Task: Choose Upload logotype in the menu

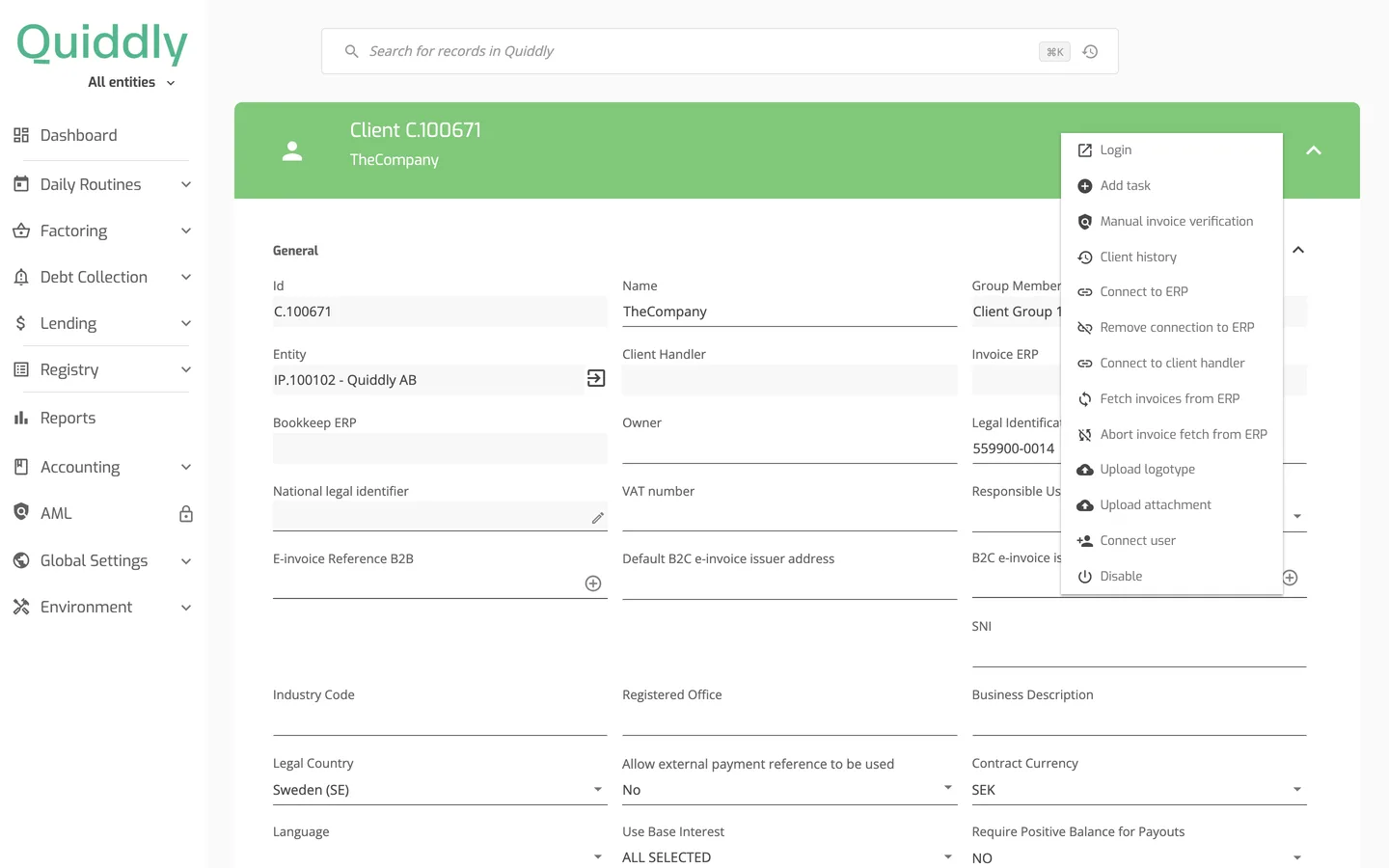Action: point(1172,470)
